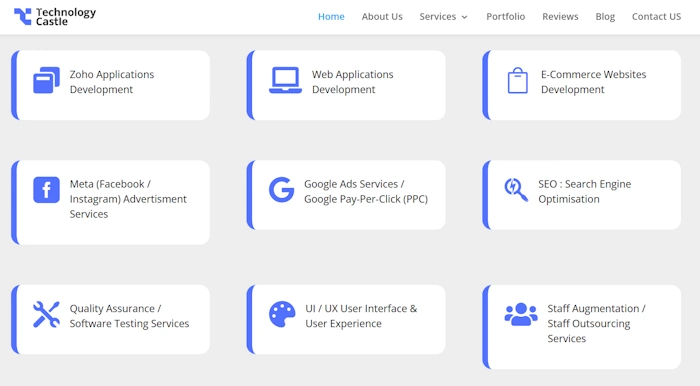This screenshot has width=700, height=386.
Task: Visit the Blog page
Action: (605, 17)
